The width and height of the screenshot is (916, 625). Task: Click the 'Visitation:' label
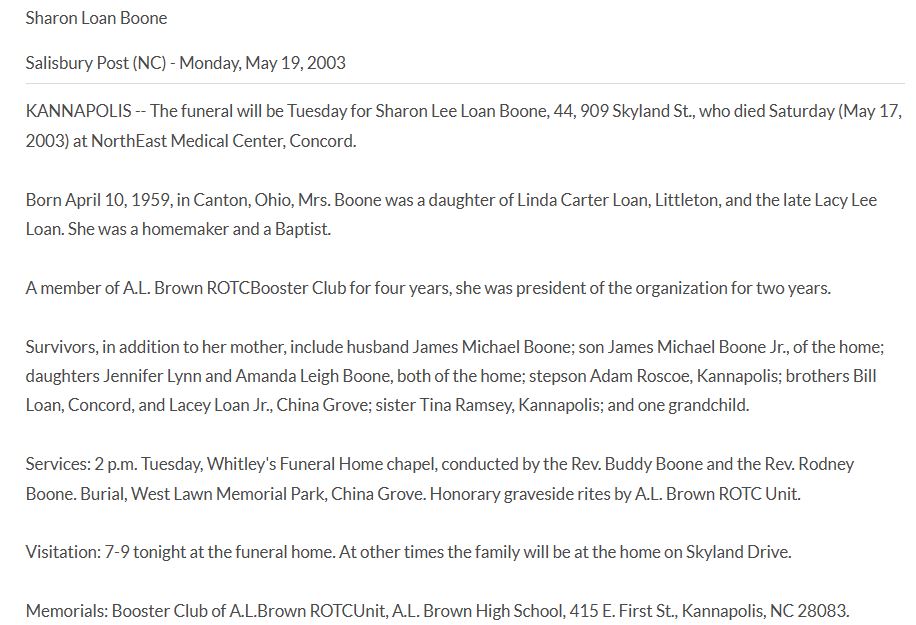(x=63, y=552)
